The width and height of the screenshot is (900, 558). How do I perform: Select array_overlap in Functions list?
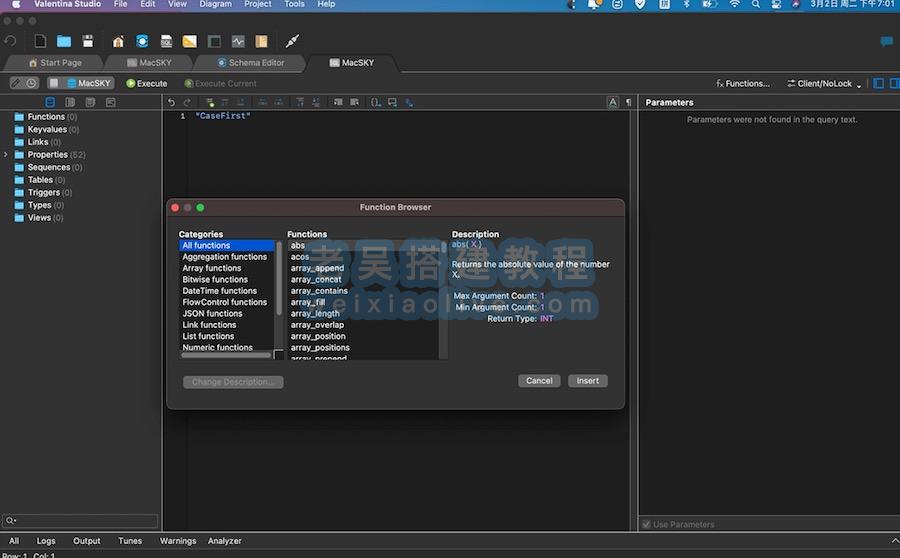(317, 325)
